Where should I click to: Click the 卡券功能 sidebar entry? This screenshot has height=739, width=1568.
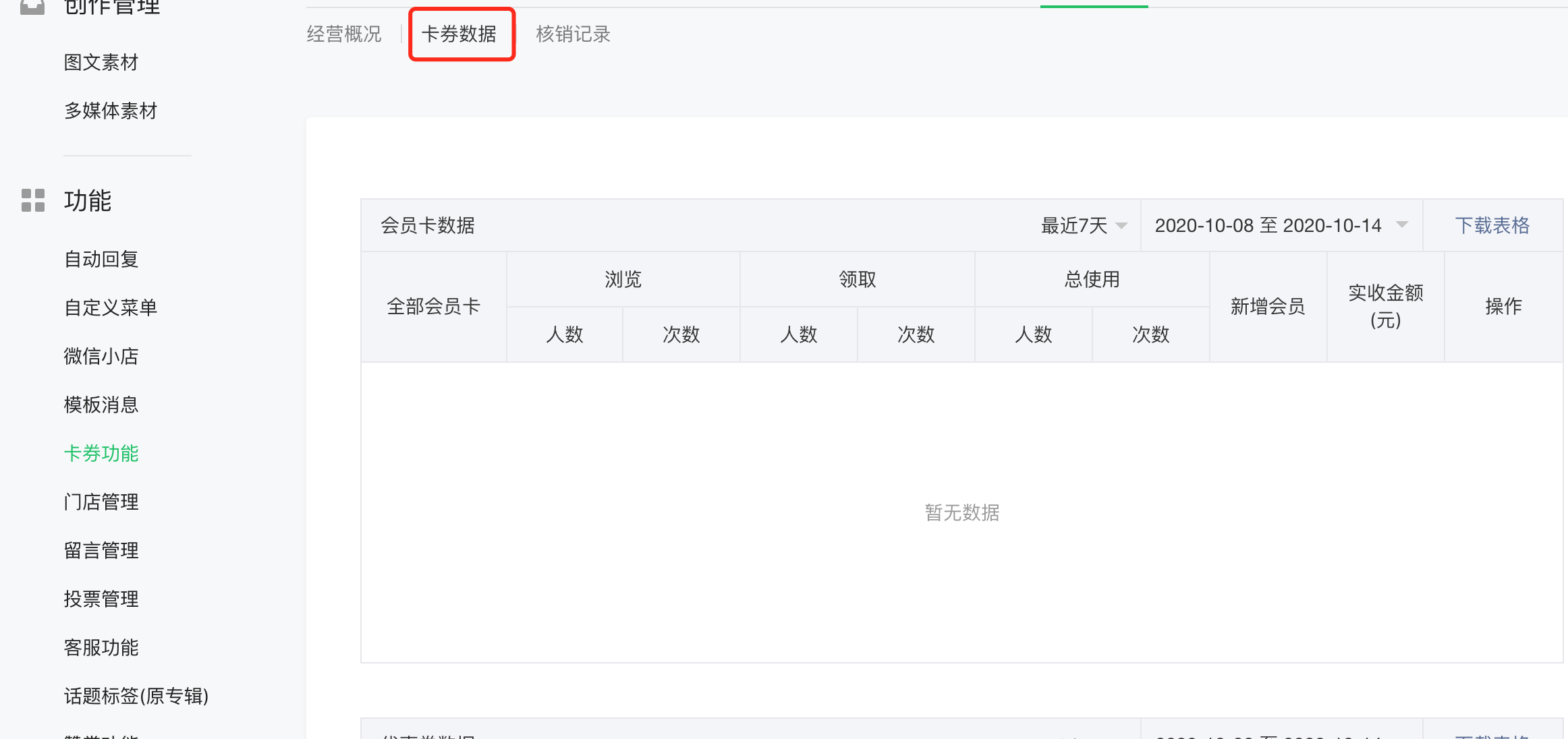click(101, 453)
